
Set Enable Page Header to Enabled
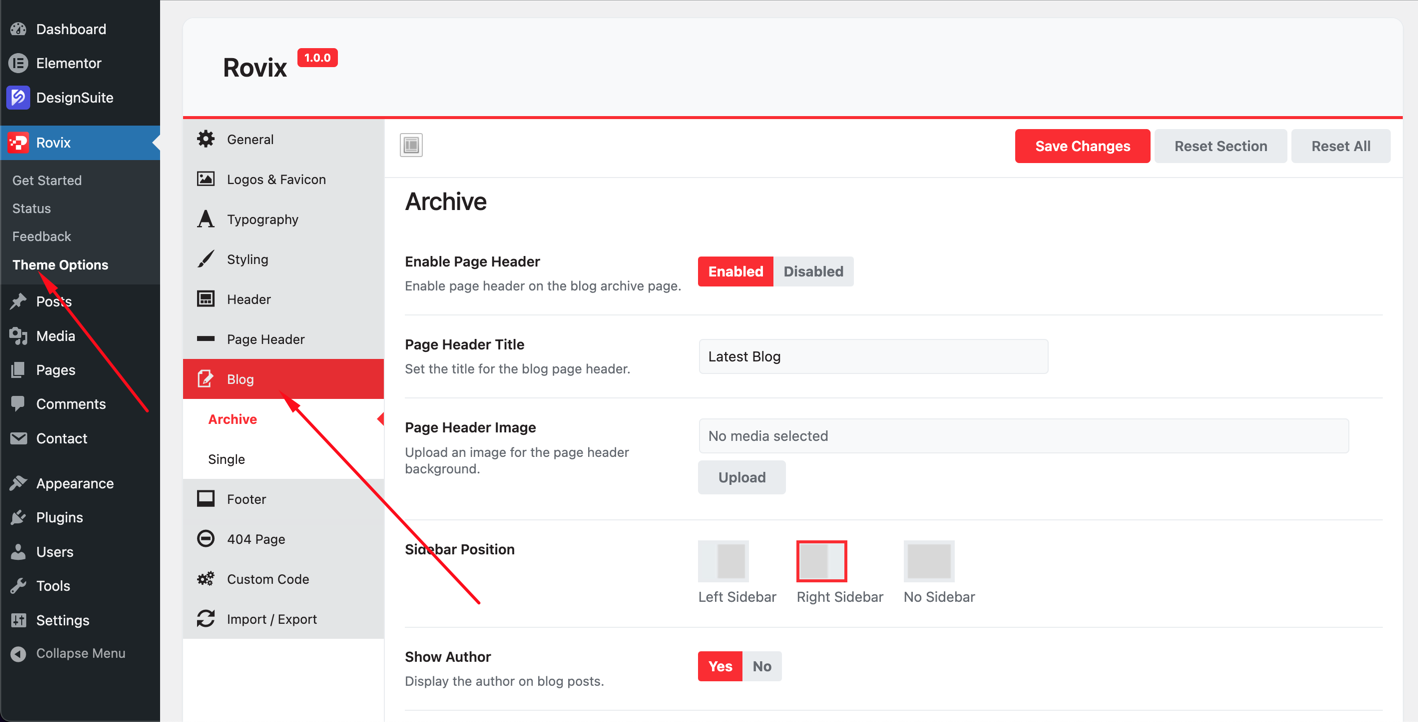736,271
